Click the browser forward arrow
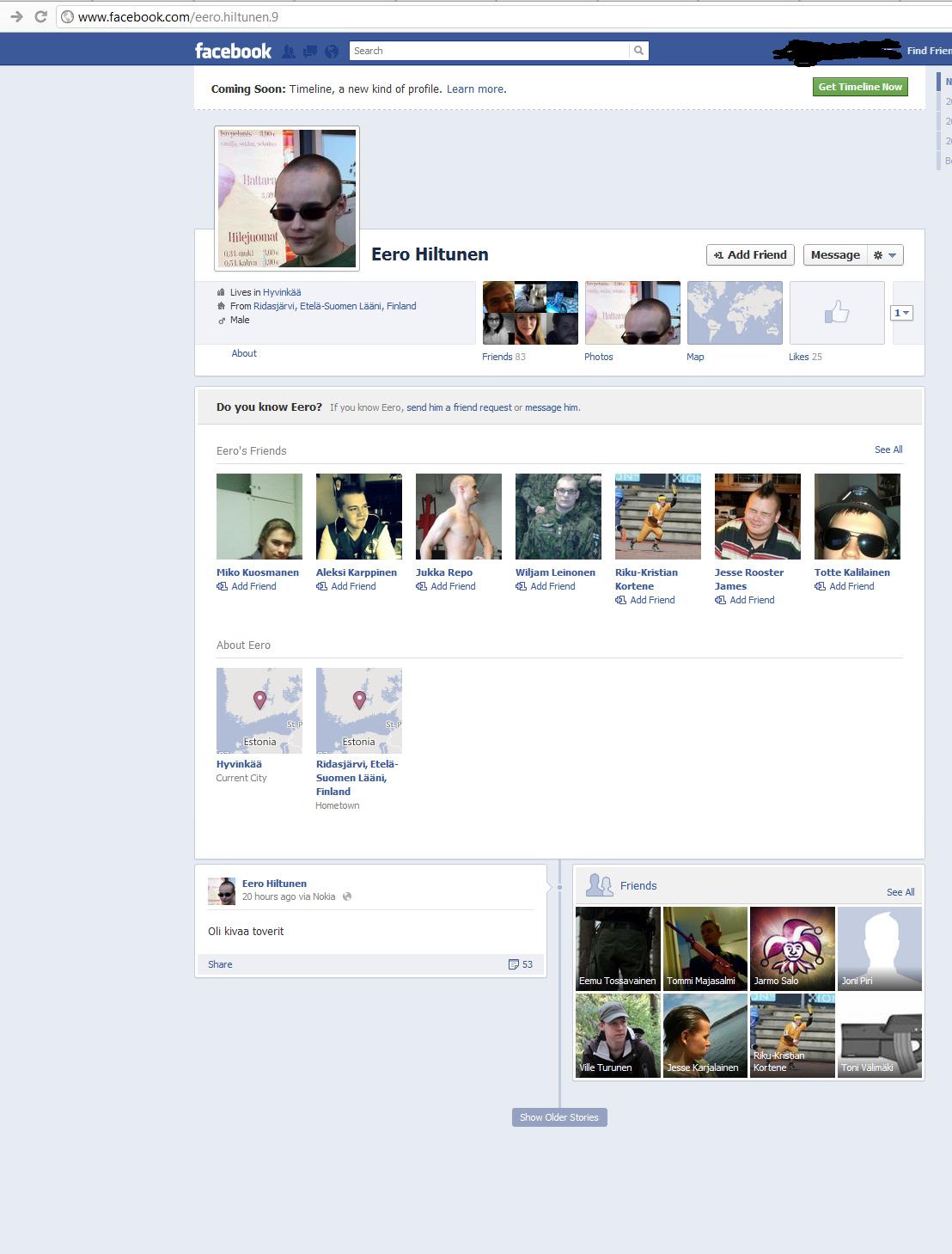The image size is (952, 1254). (x=16, y=16)
